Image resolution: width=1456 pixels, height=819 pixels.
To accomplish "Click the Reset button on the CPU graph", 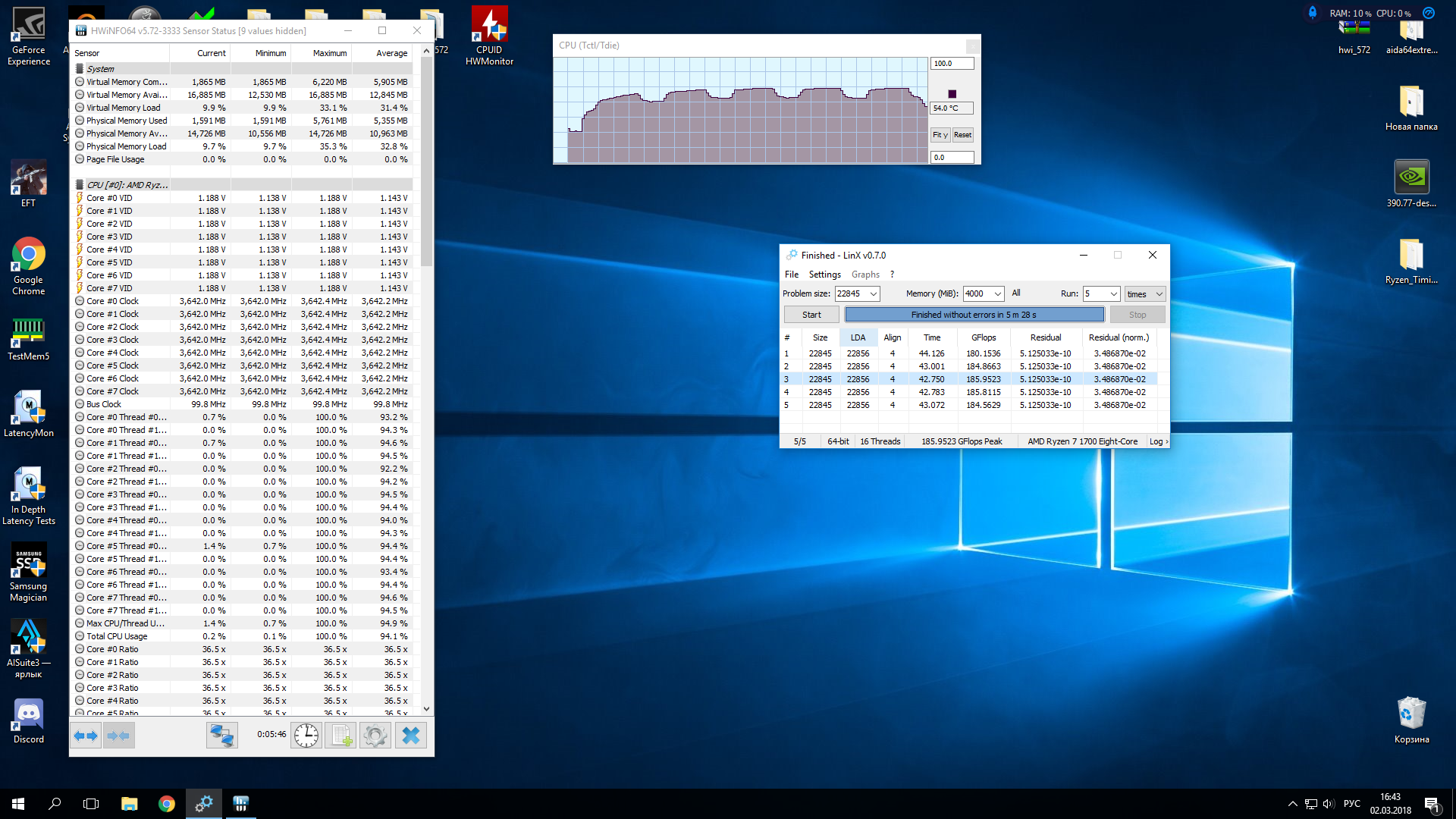I will (962, 135).
